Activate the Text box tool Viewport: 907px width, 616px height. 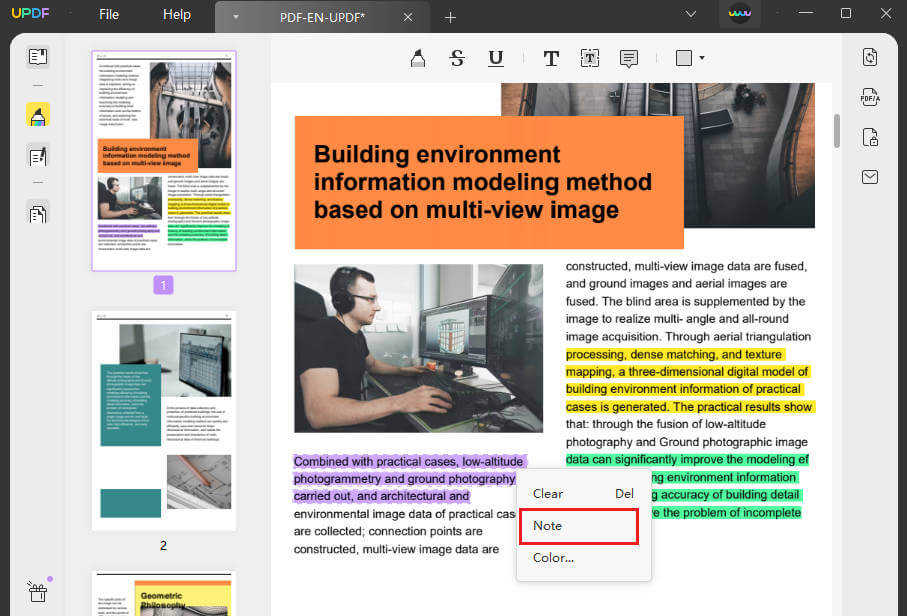coord(590,57)
